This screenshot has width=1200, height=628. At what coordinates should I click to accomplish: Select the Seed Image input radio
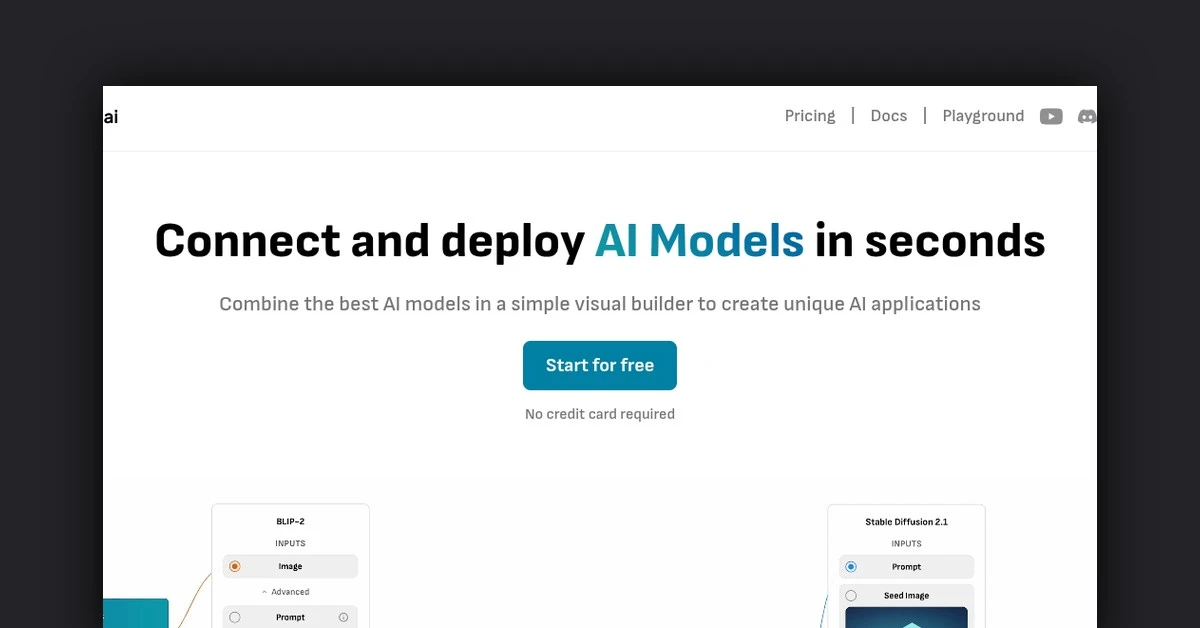pyautogui.click(x=851, y=595)
